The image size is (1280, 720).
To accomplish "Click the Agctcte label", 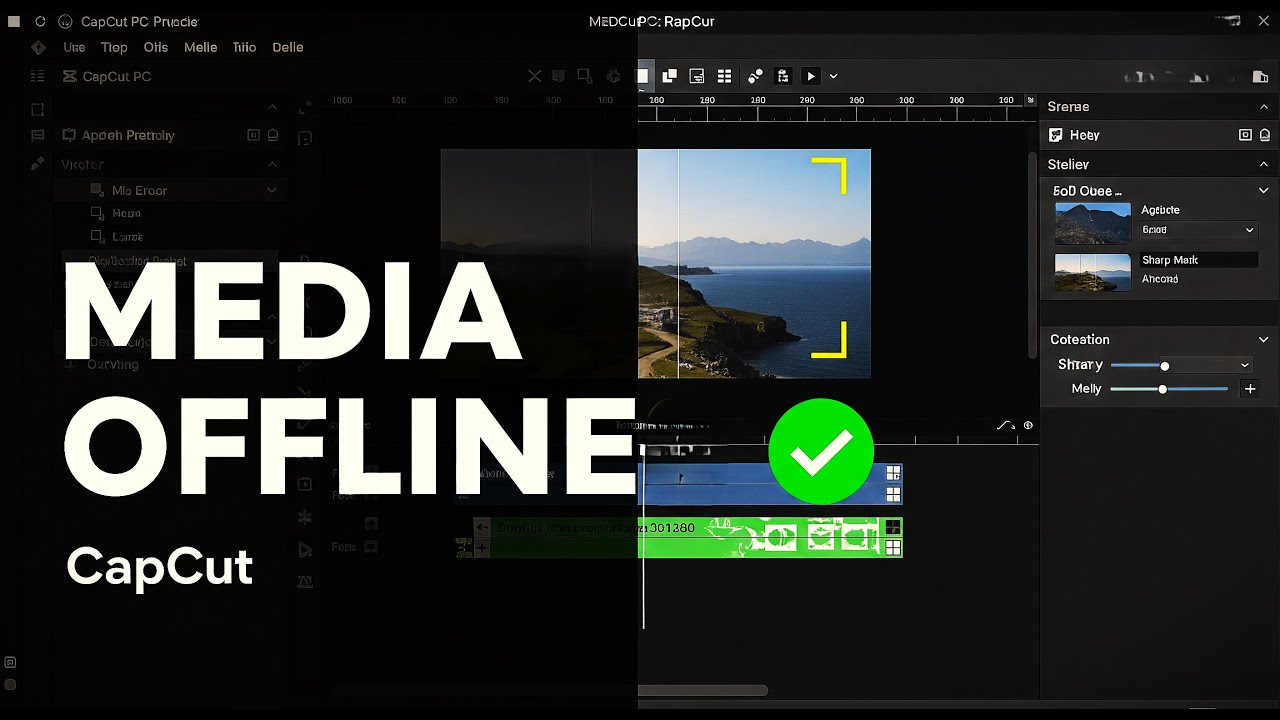I will (x=1160, y=210).
